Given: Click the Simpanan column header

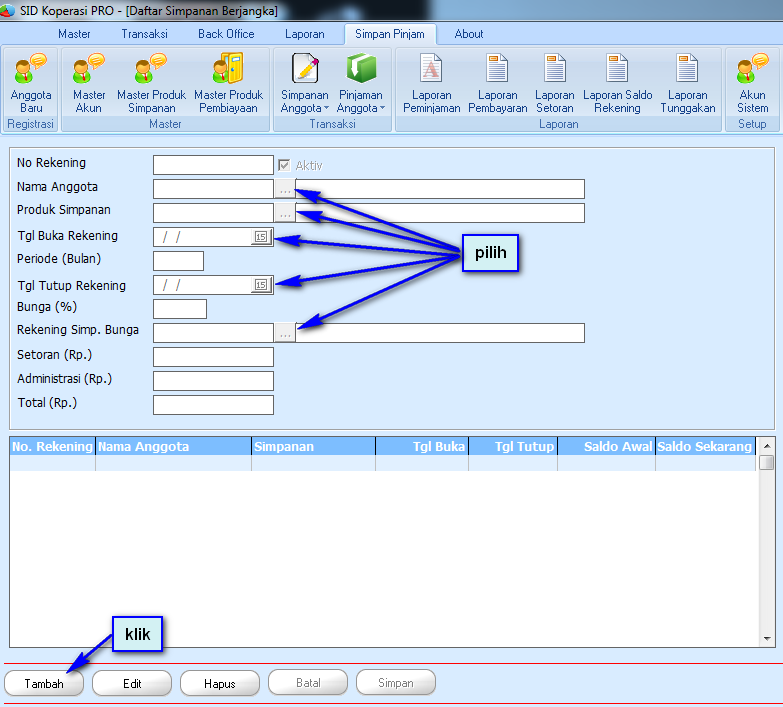Looking at the screenshot, I should [314, 446].
